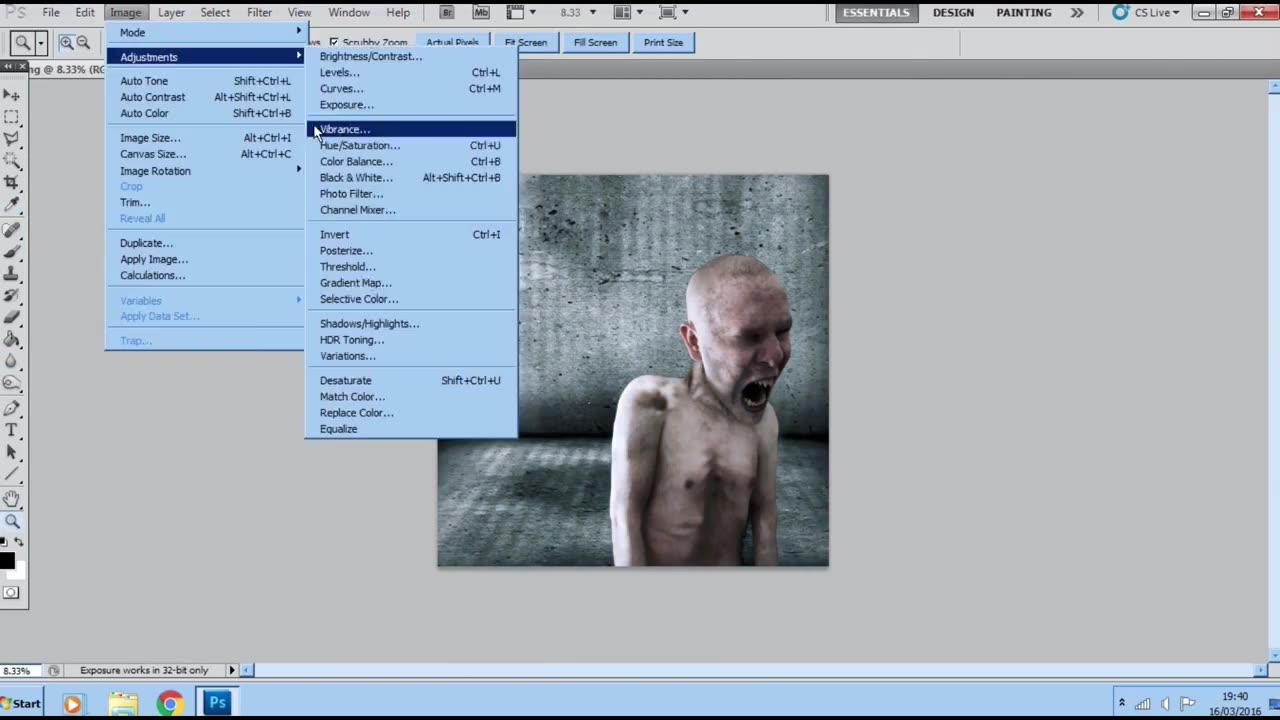Choose Levels adjustment
Viewport: 1280px width, 720px height.
pos(411,72)
